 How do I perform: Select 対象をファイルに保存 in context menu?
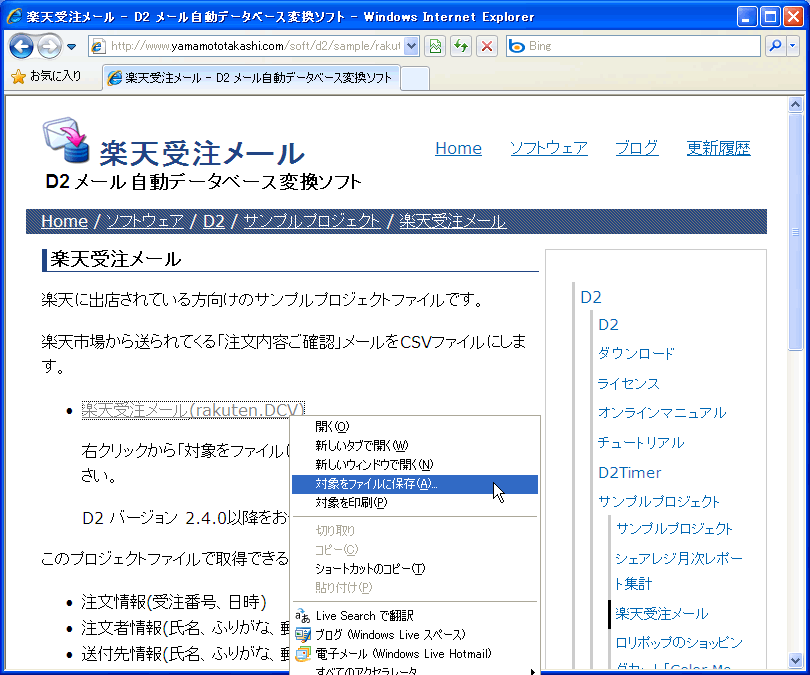coord(376,484)
